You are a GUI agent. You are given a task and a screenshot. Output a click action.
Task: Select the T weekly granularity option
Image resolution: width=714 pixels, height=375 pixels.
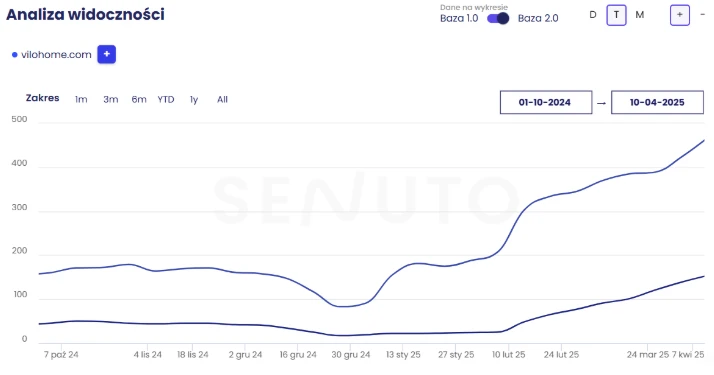click(616, 15)
